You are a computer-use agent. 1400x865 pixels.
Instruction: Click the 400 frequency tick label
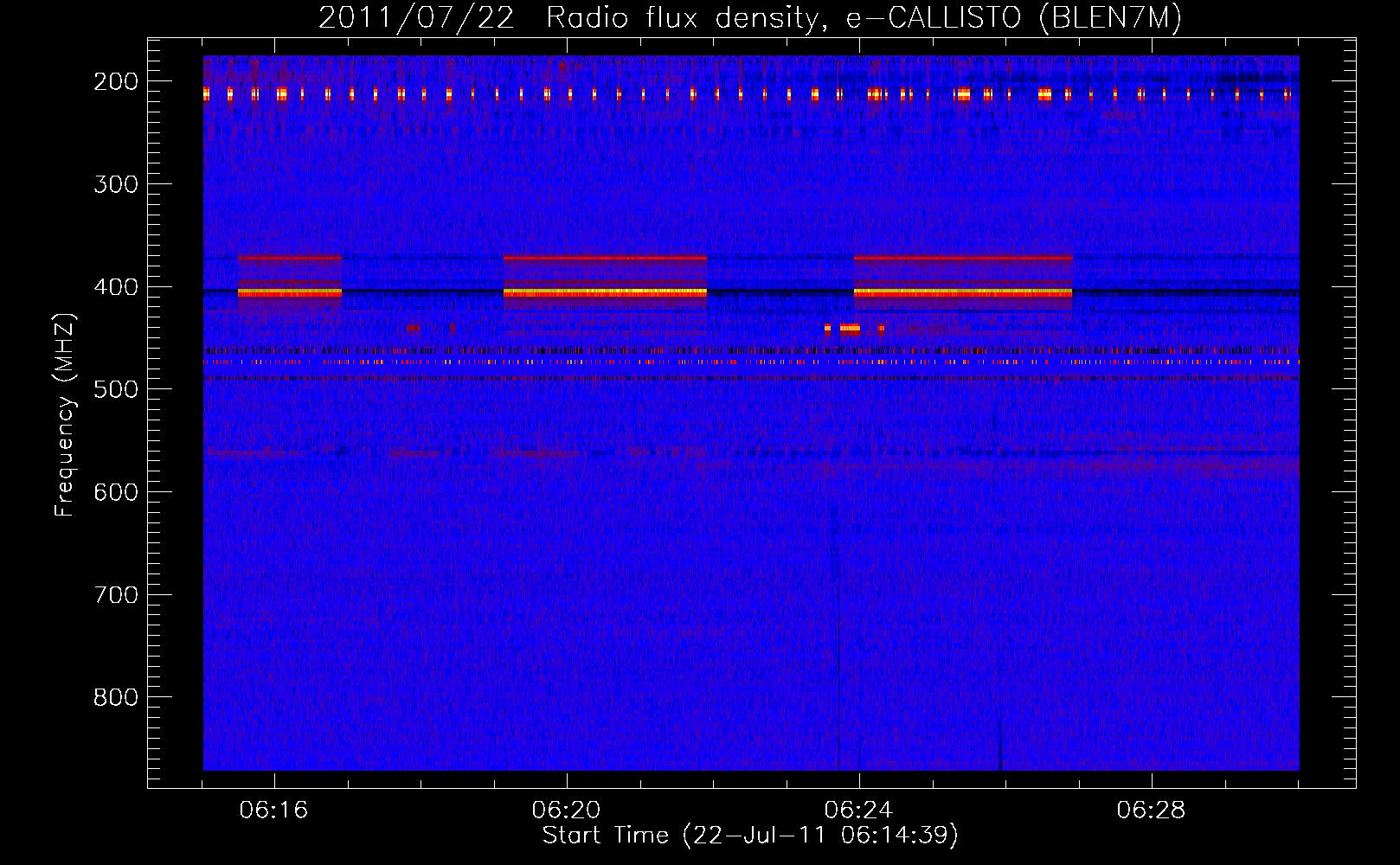(x=116, y=287)
